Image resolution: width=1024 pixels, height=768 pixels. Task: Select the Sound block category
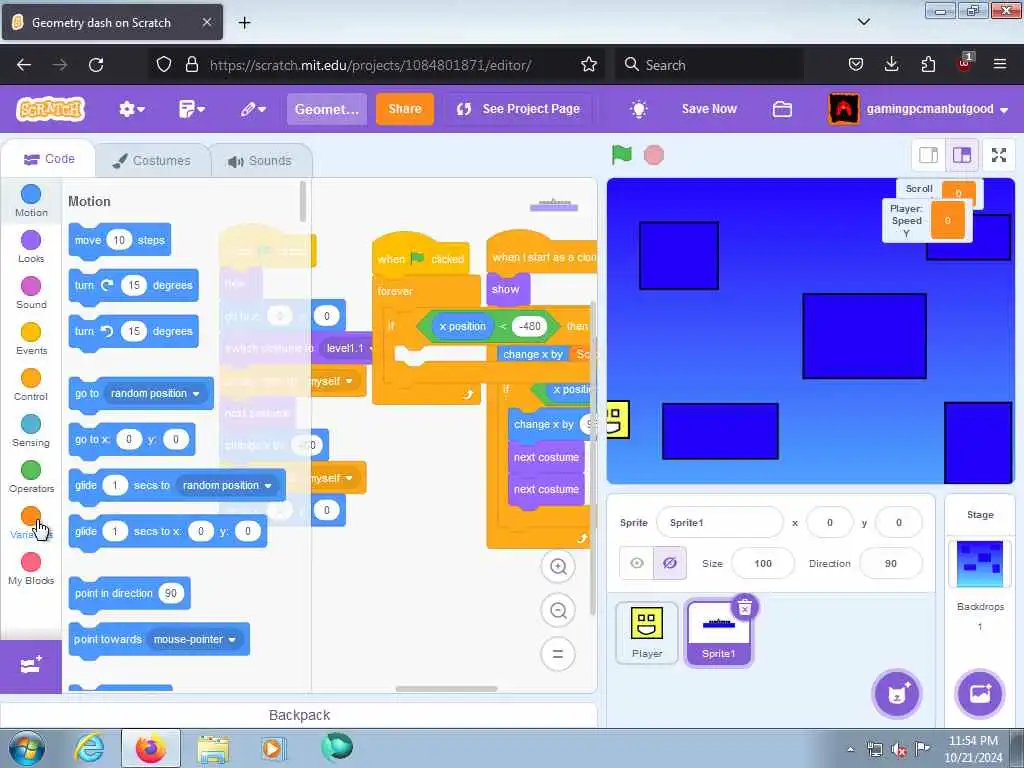(x=31, y=293)
